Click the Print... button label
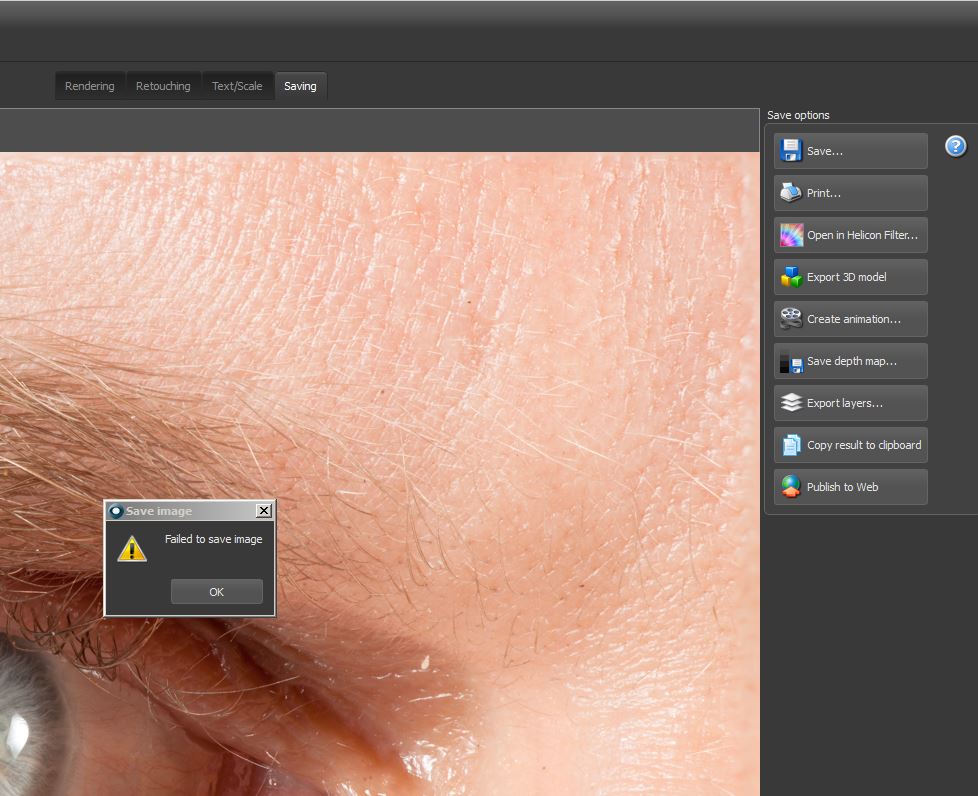 pos(823,193)
